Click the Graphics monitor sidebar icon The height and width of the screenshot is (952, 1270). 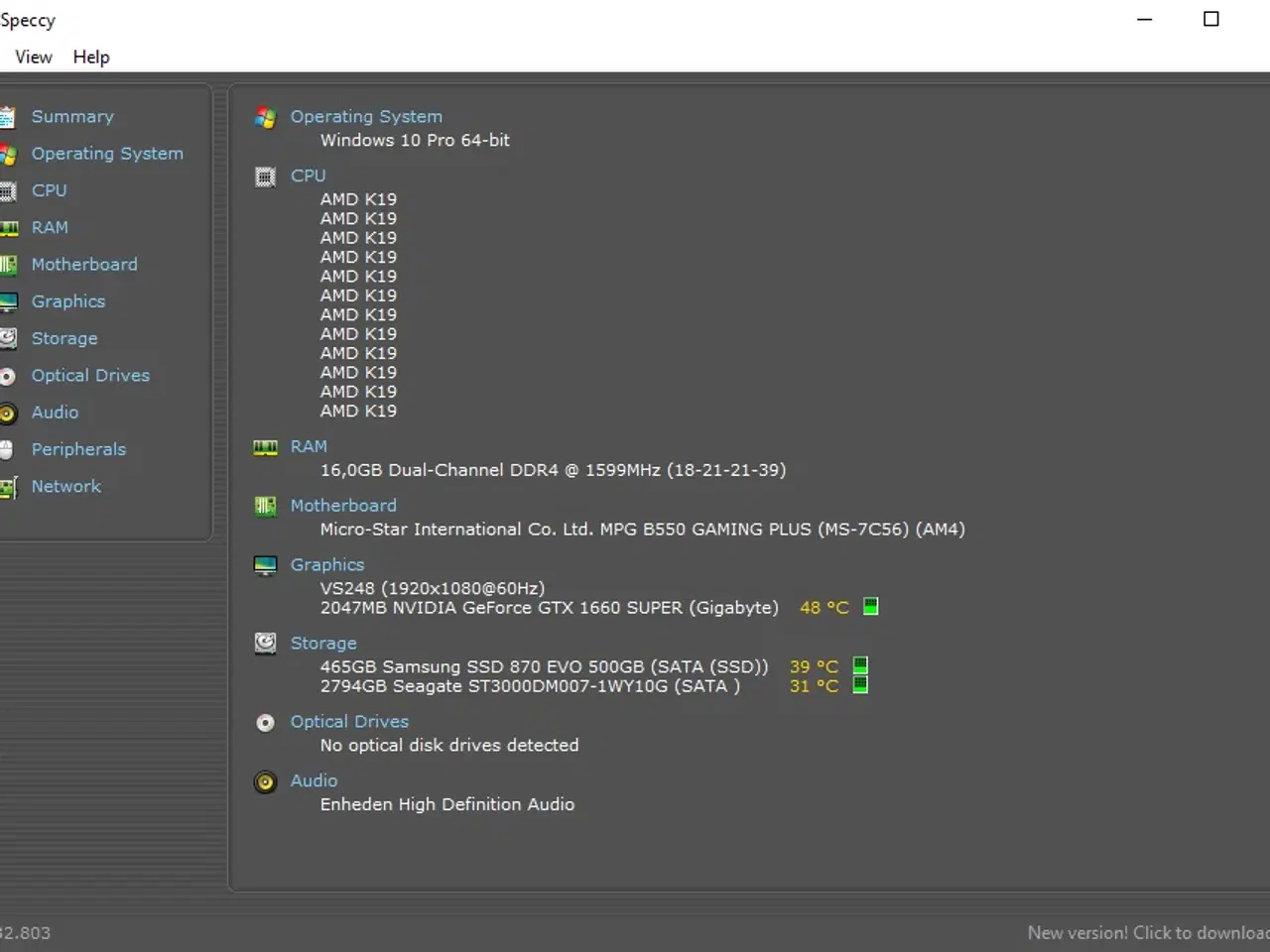click(x=8, y=302)
